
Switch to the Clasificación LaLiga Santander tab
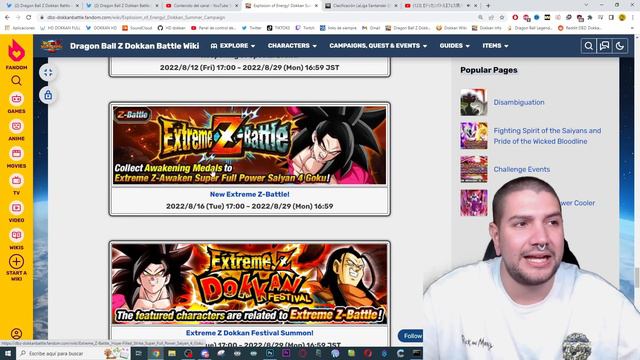coord(361,6)
